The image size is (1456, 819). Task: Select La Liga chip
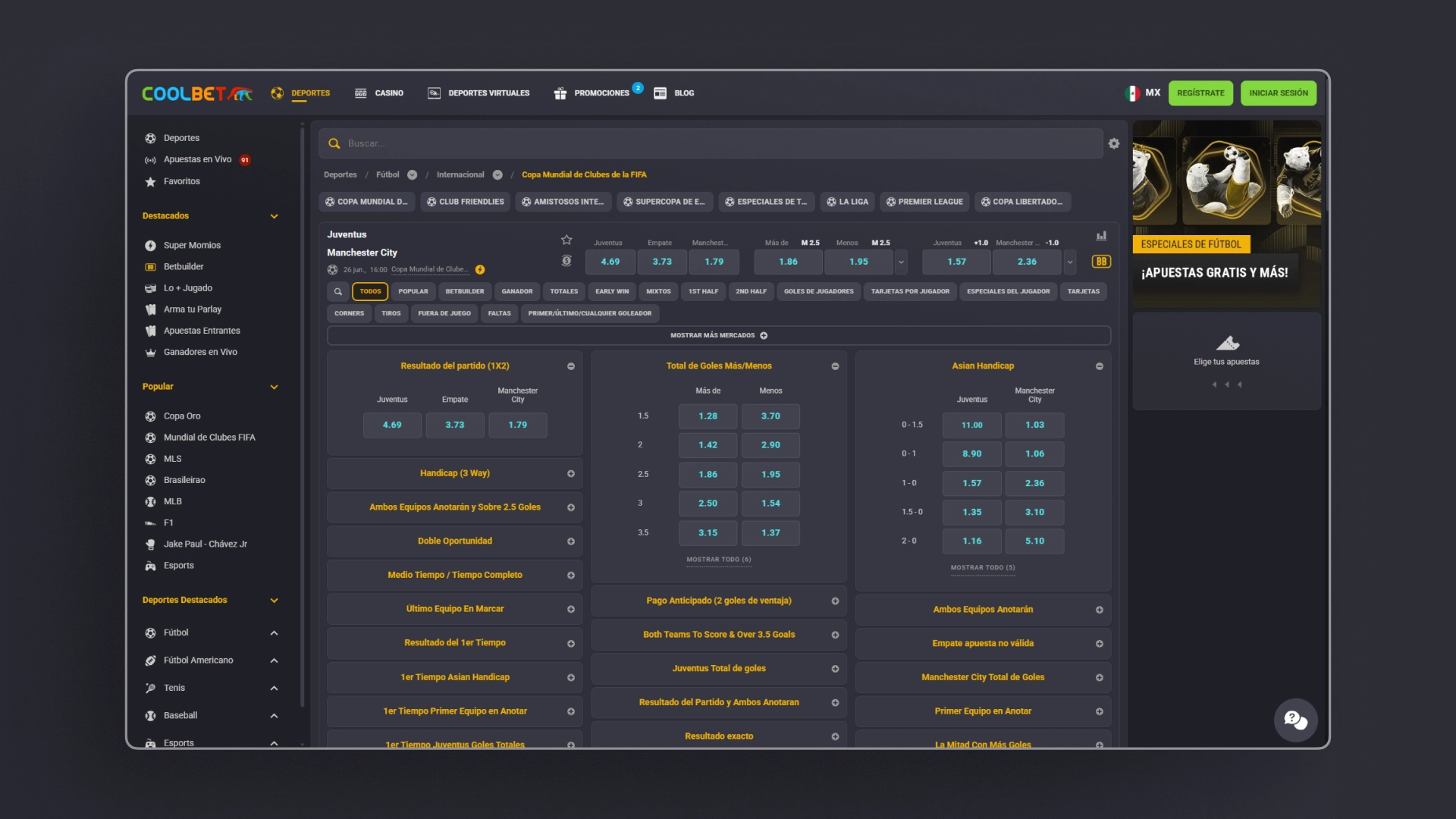pyautogui.click(x=847, y=202)
